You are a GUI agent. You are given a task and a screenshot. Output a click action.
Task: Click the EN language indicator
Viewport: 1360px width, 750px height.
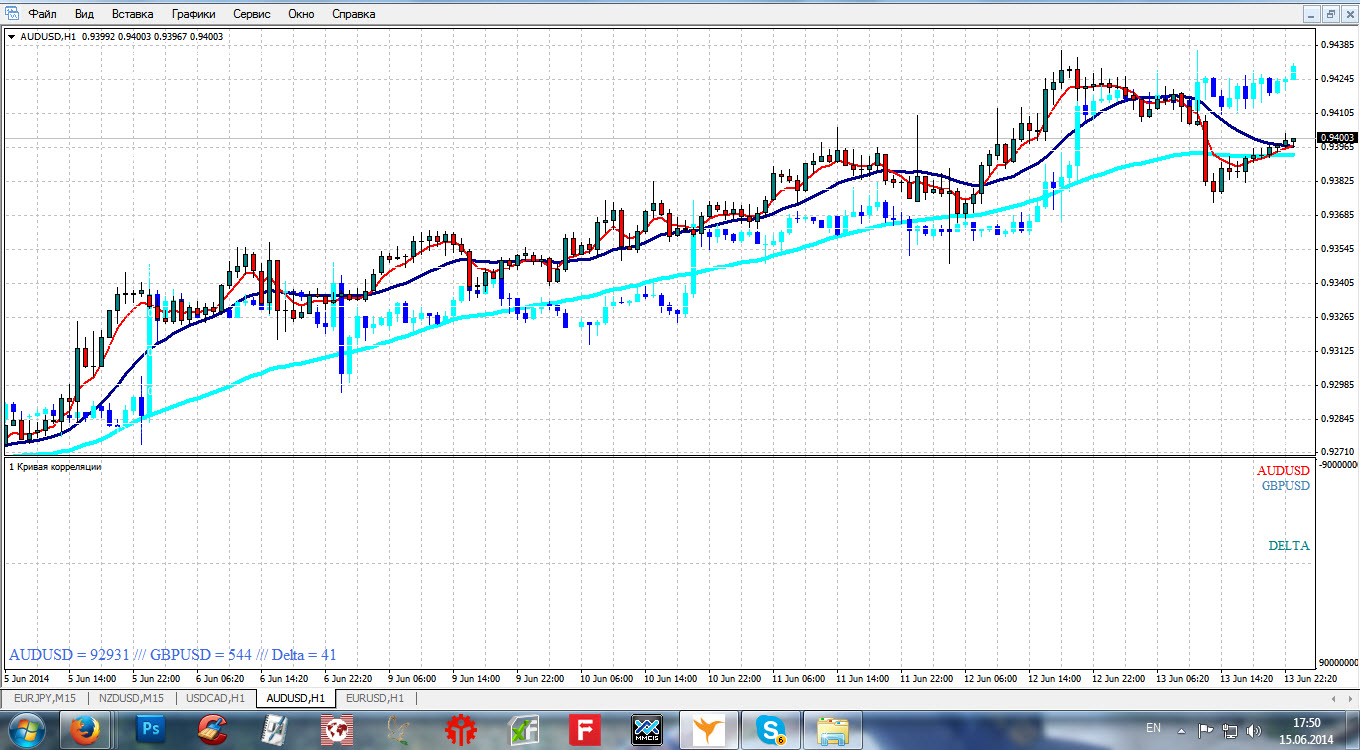[1153, 727]
